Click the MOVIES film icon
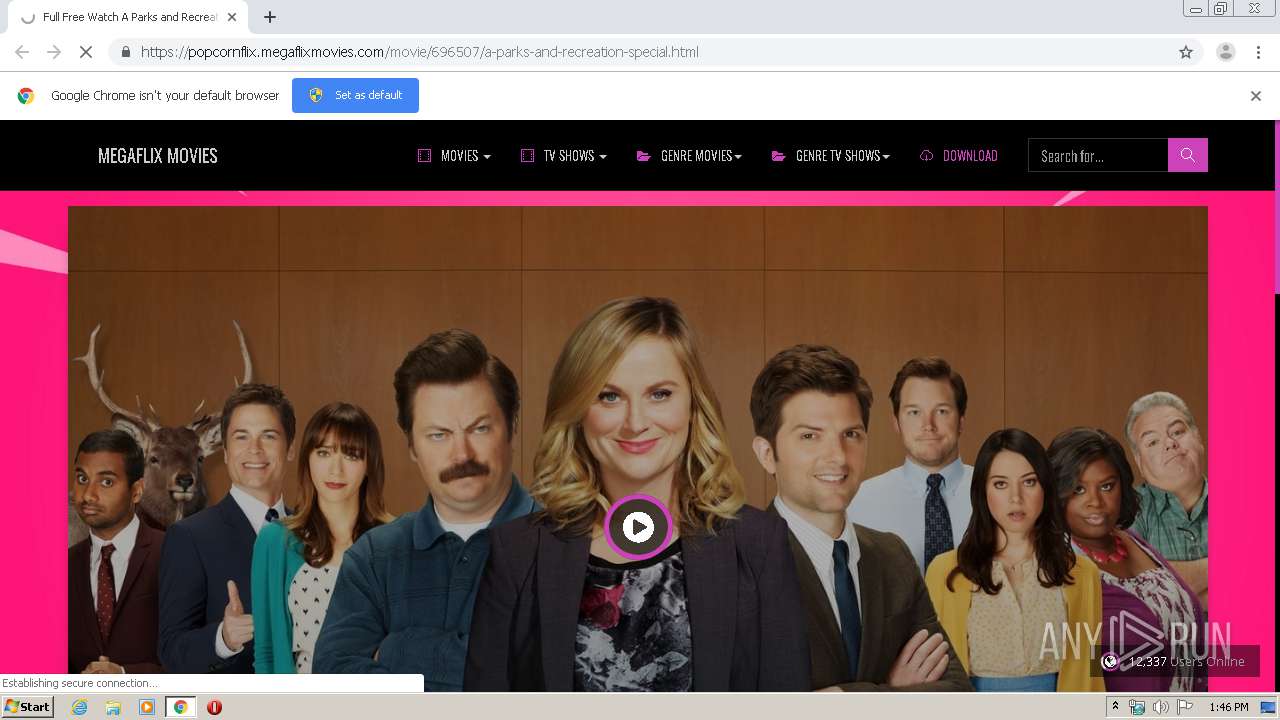This screenshot has height=720, width=1280. pos(424,155)
